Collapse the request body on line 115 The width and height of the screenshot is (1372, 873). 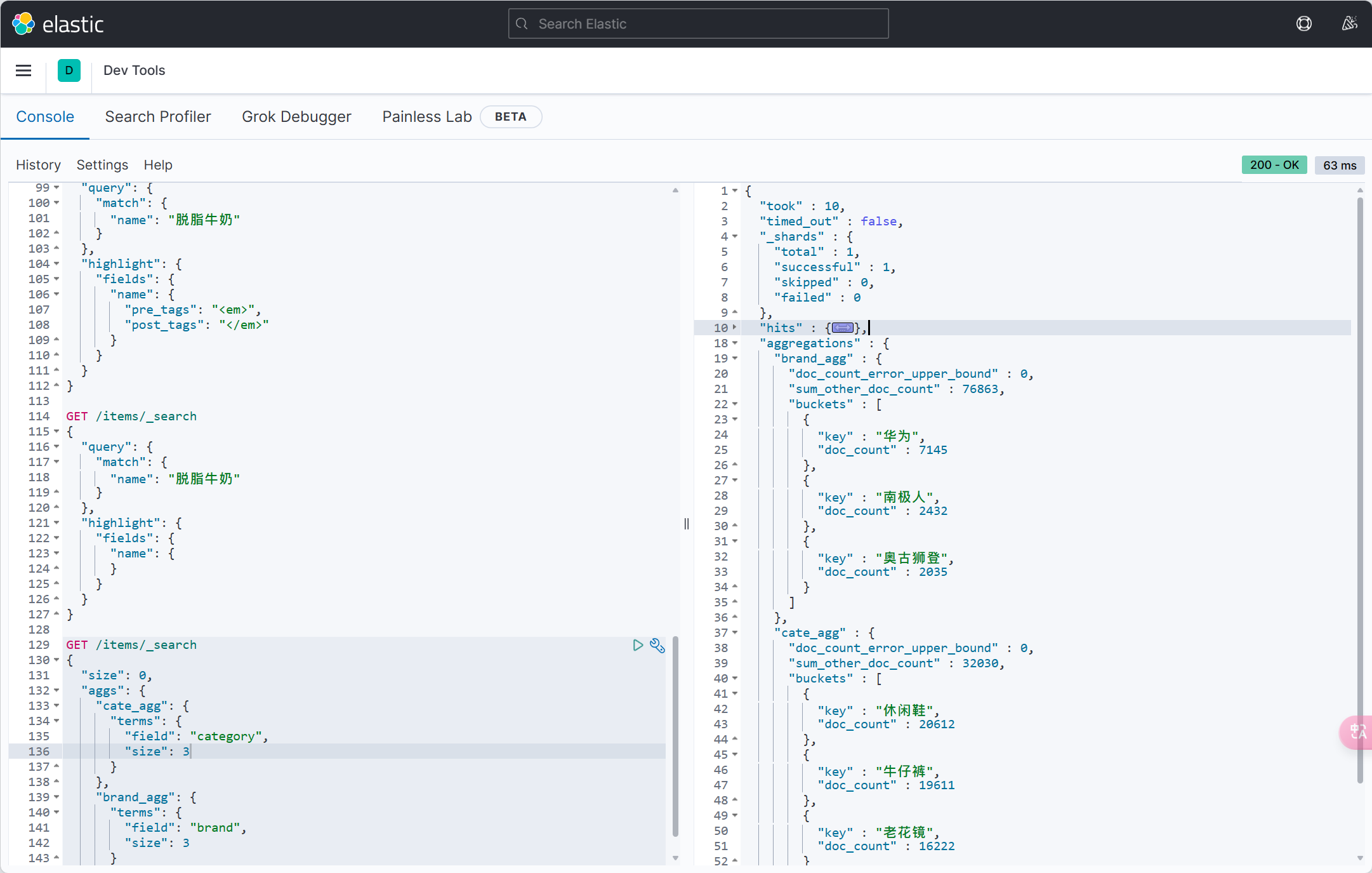[x=56, y=432]
